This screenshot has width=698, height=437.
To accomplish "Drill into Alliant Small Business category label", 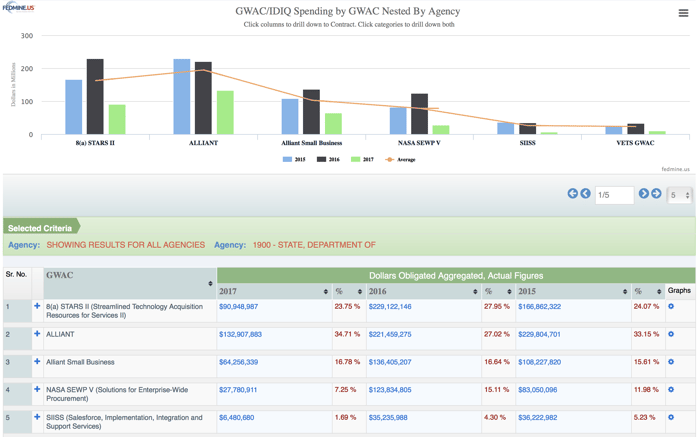I will (x=312, y=143).
